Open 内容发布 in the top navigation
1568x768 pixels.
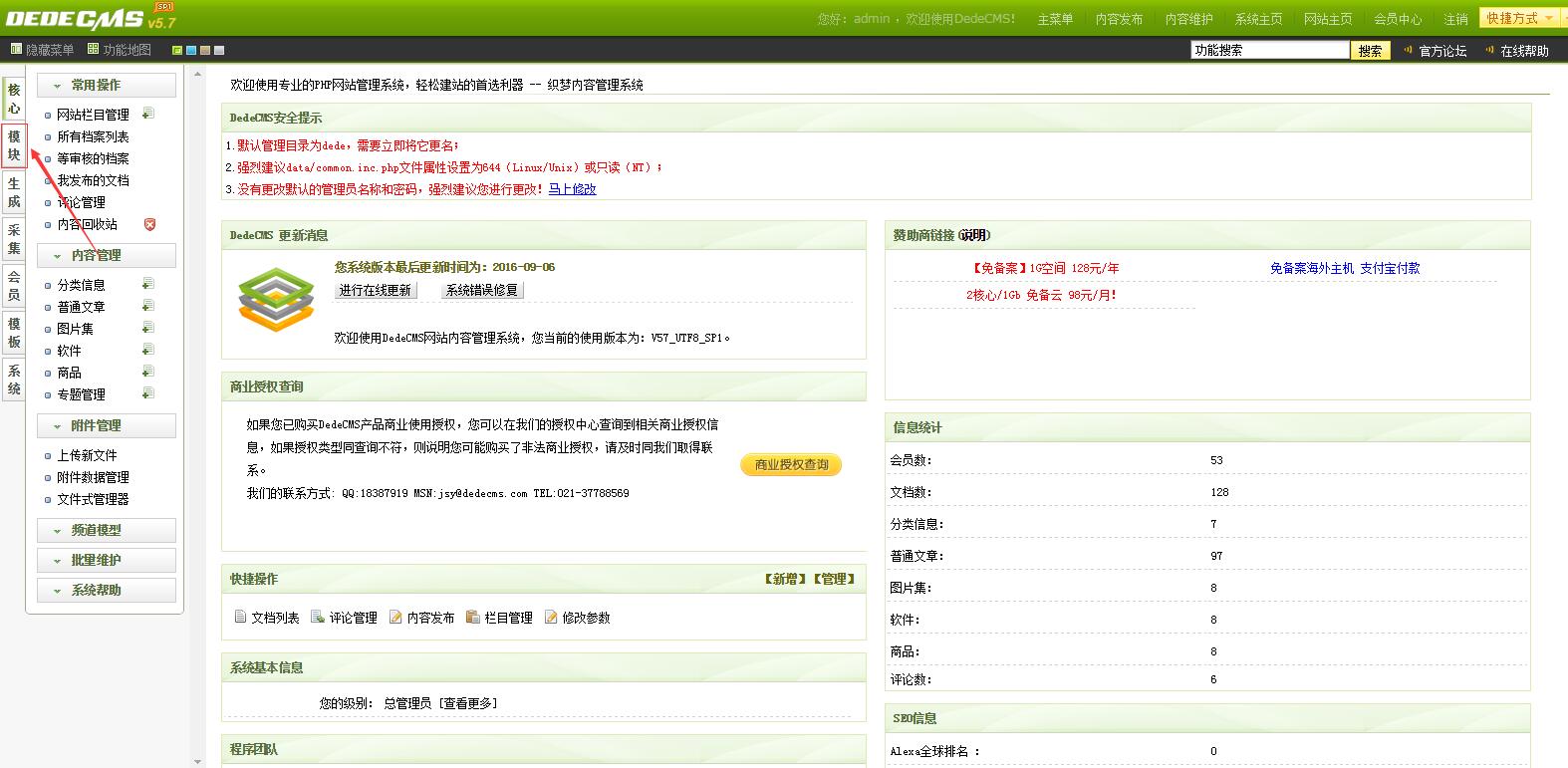pyautogui.click(x=1119, y=19)
